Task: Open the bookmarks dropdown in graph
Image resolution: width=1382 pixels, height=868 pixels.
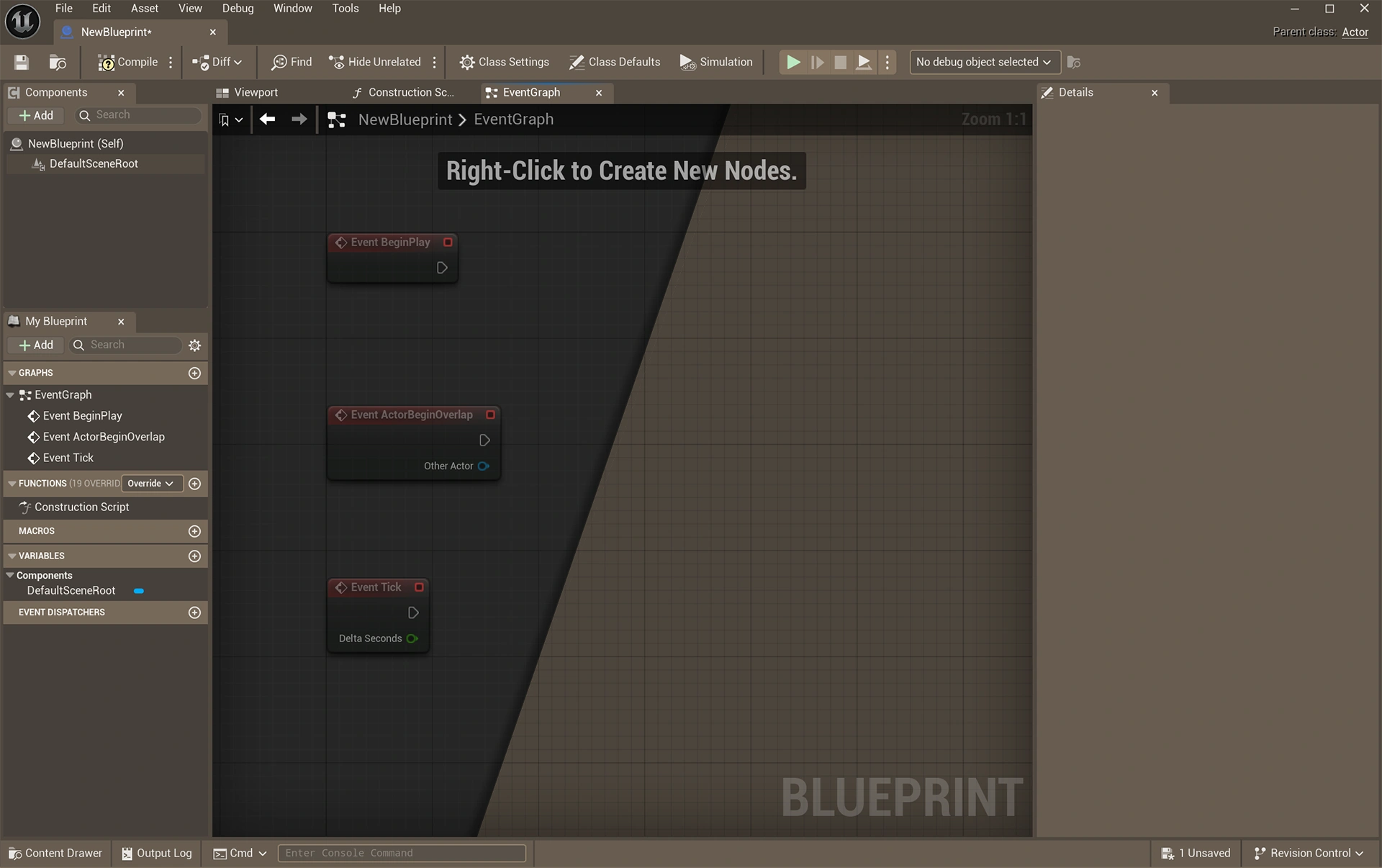Action: tap(230, 120)
